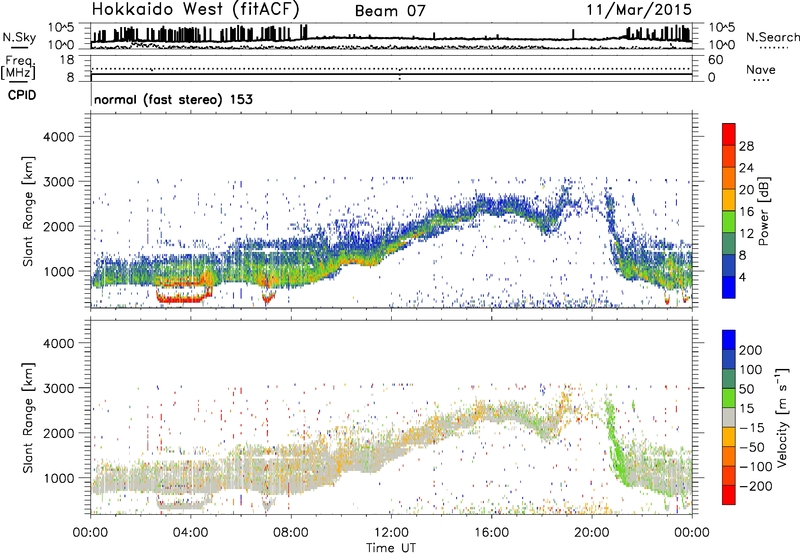Click the 4000 tick of velocity panel
Viewport: 800px width, 554px height.
tap(58, 343)
